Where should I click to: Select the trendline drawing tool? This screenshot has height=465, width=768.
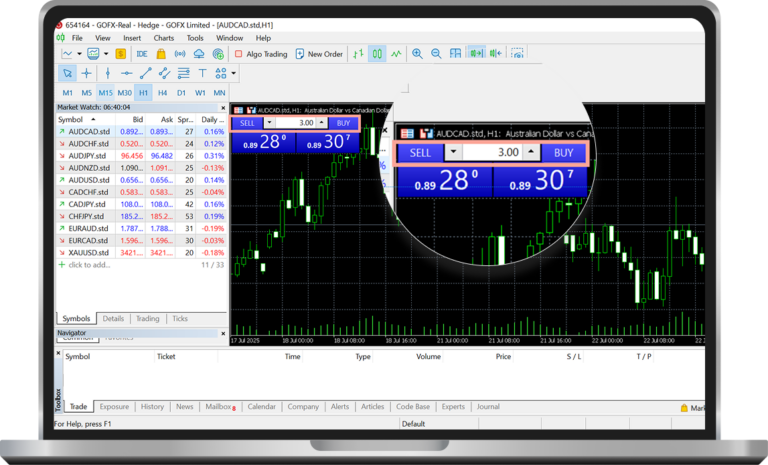coord(145,73)
